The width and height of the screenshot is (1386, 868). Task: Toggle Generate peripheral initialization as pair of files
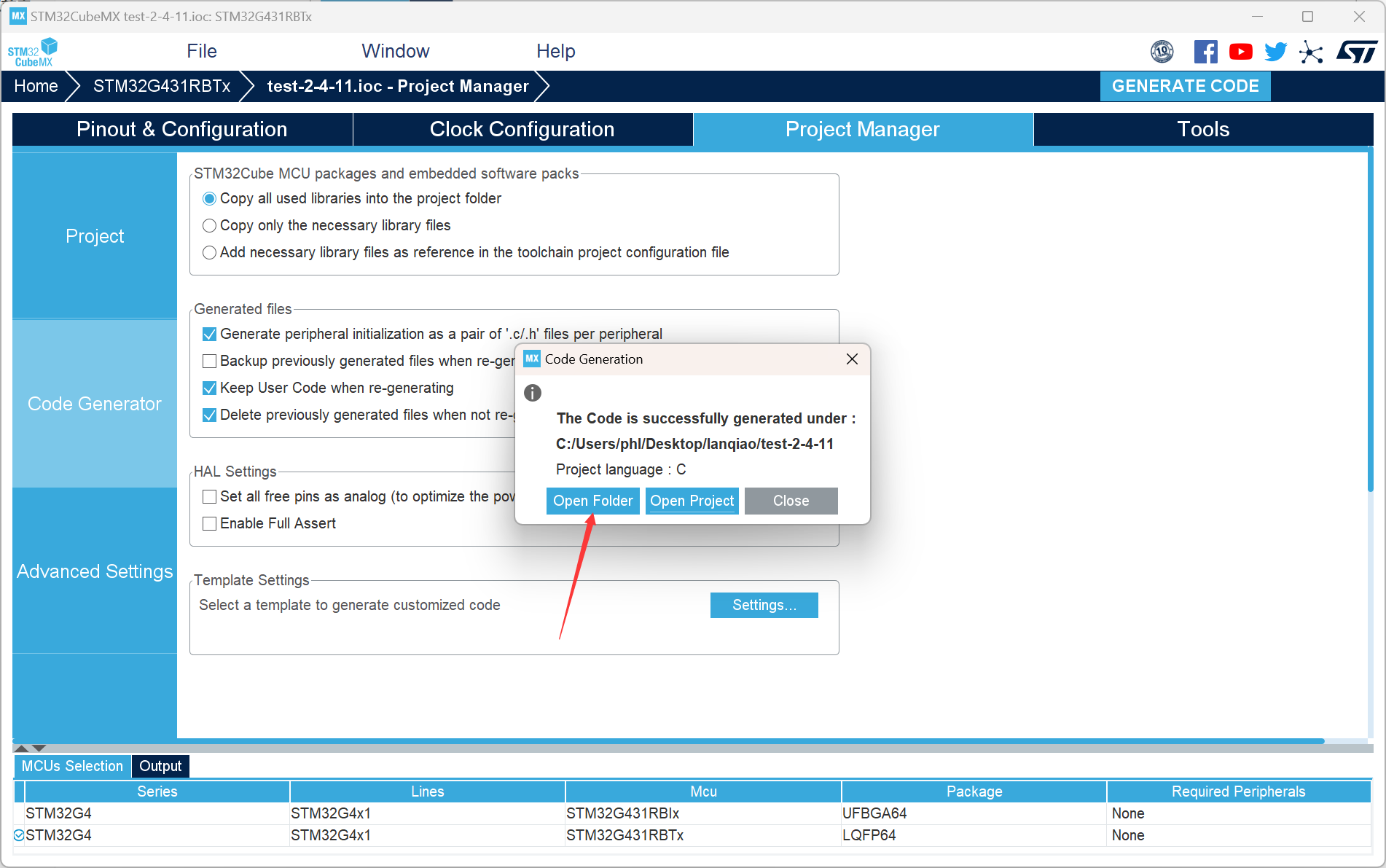click(209, 334)
